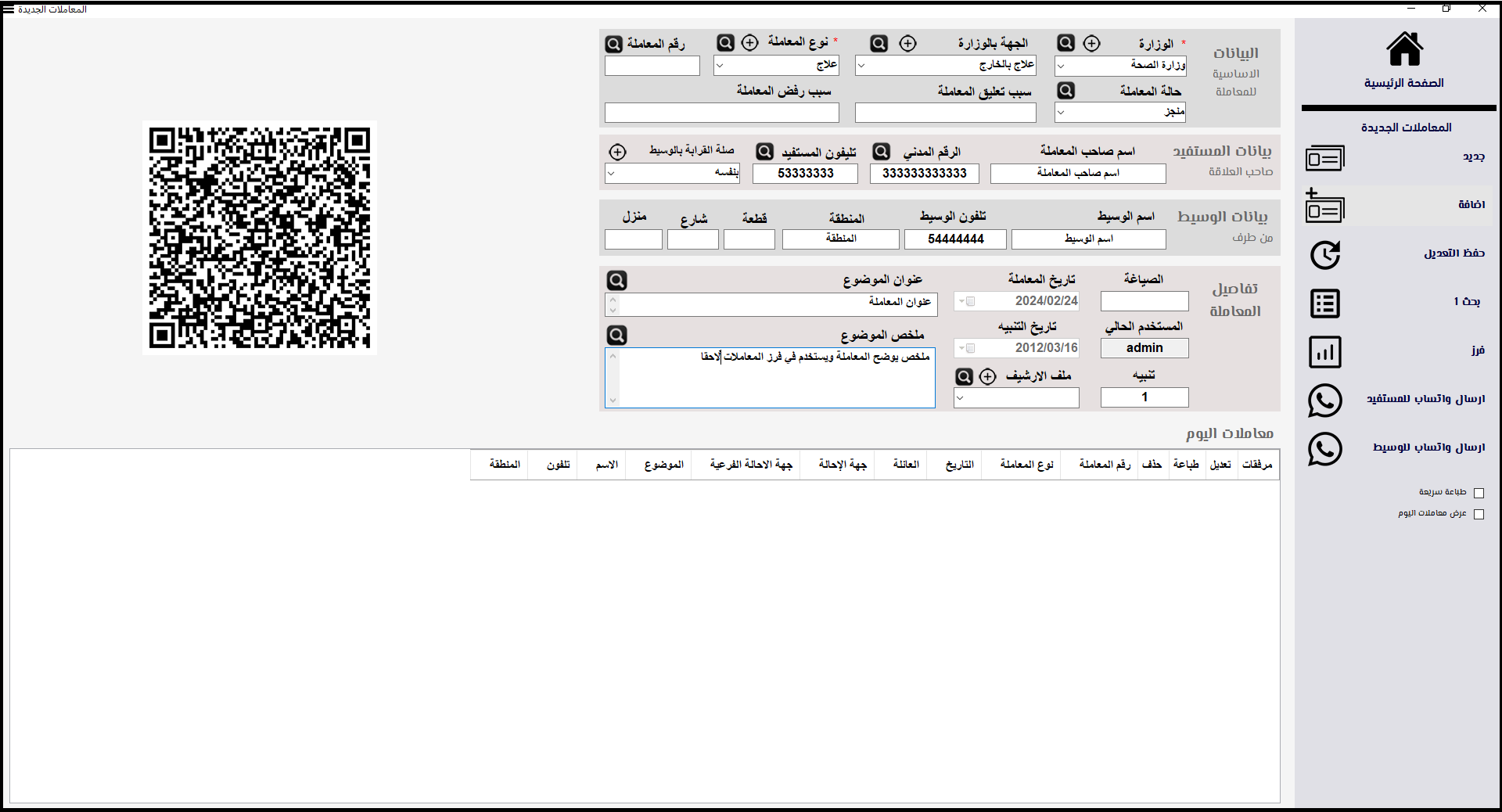
Task: Click the عنوان الموضوع text field
Action: [771, 305]
